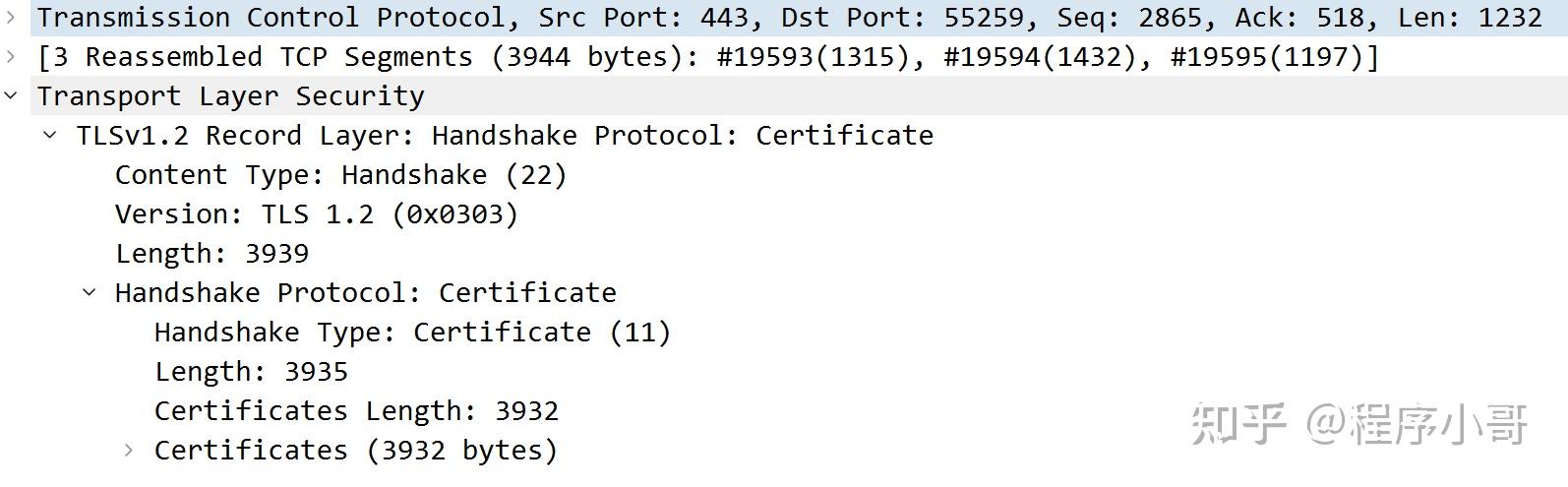This screenshot has width=1568, height=487.
Task: Select the Certificates (3932 bytes) row text
Action: click(355, 450)
